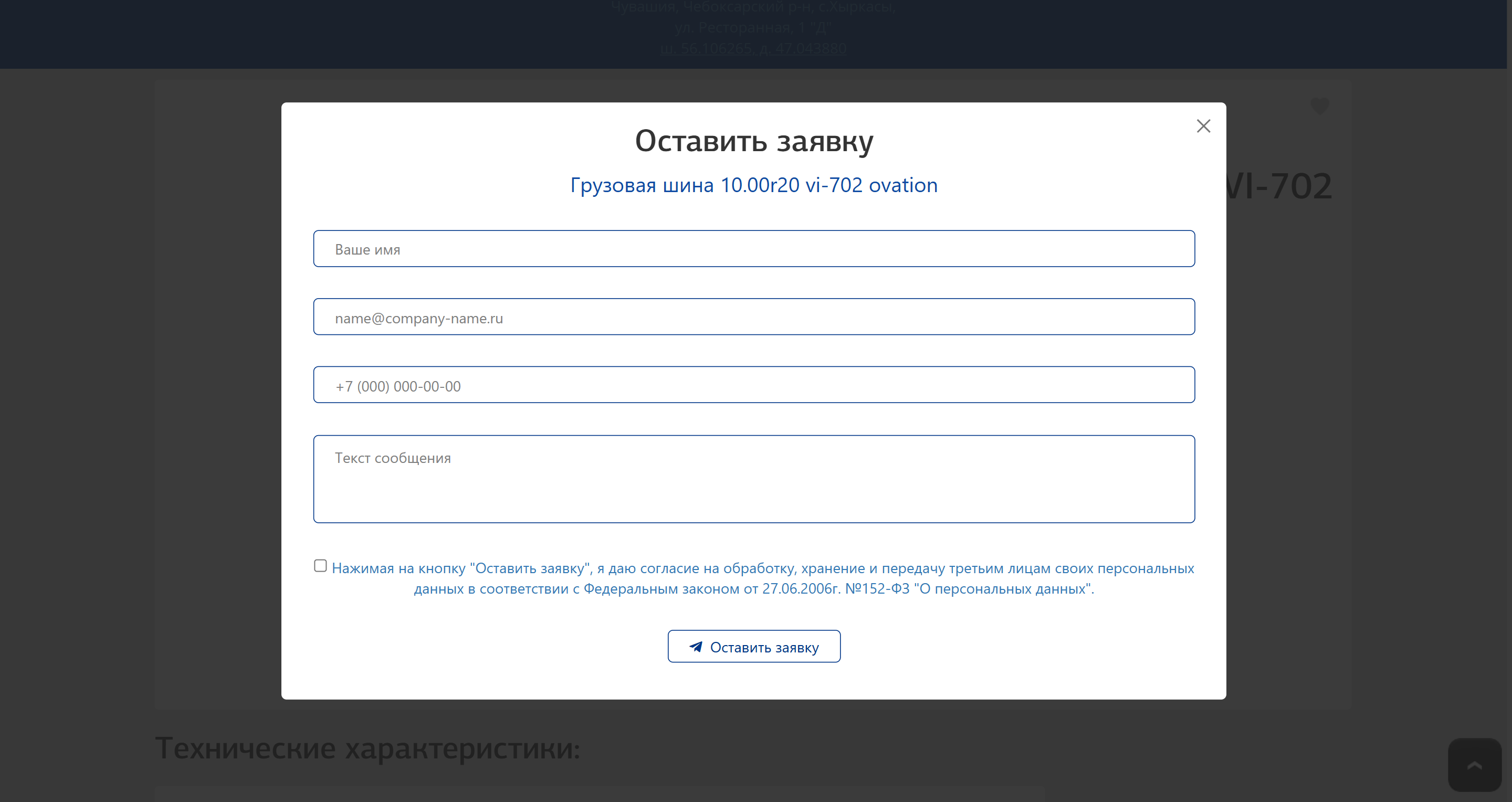
Task: Click the heart favorite icon behind modal
Action: coord(1319,105)
